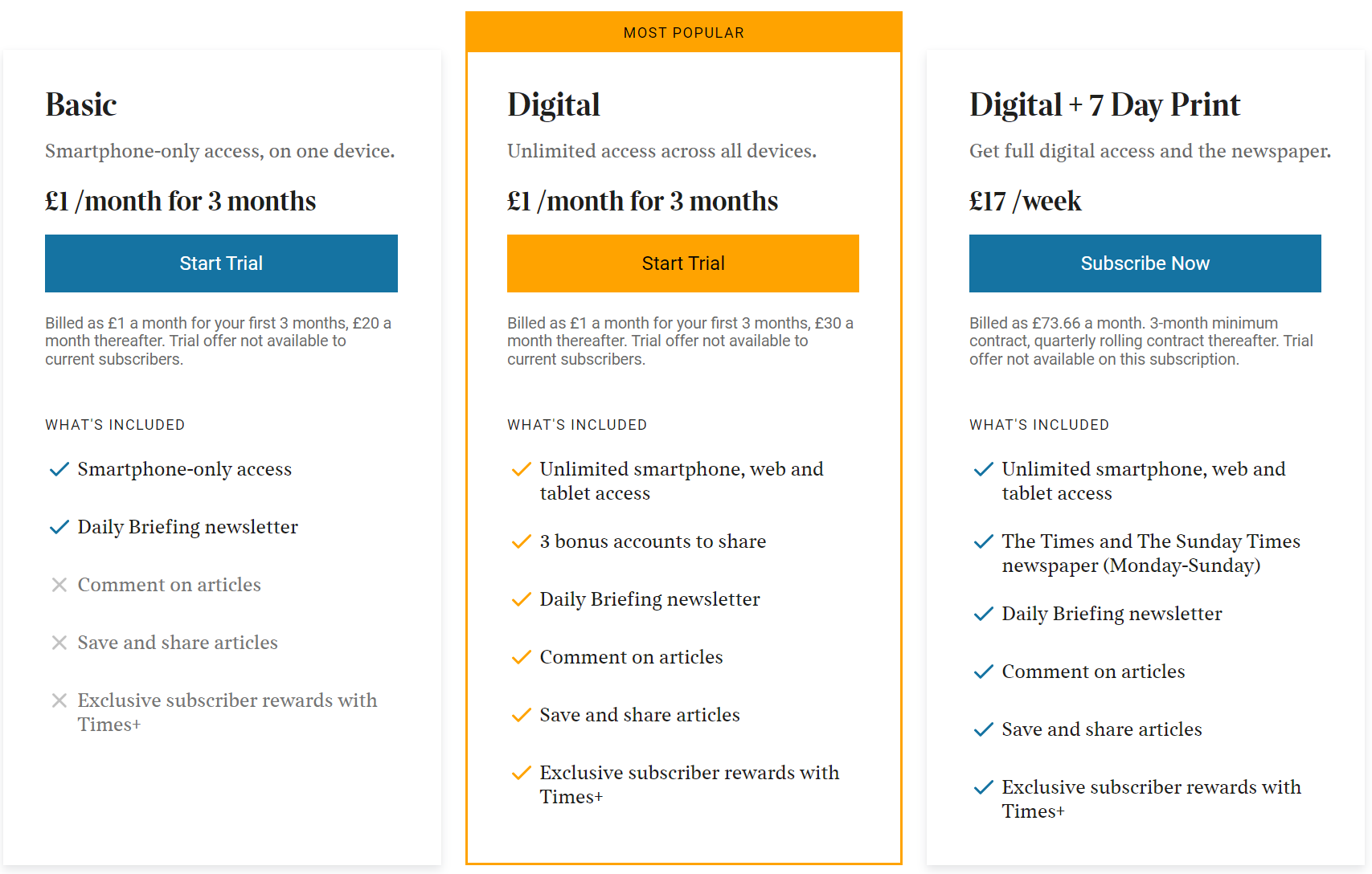Click the Digital plan billing terms text
This screenshot has height=874, width=1372.
(680, 341)
